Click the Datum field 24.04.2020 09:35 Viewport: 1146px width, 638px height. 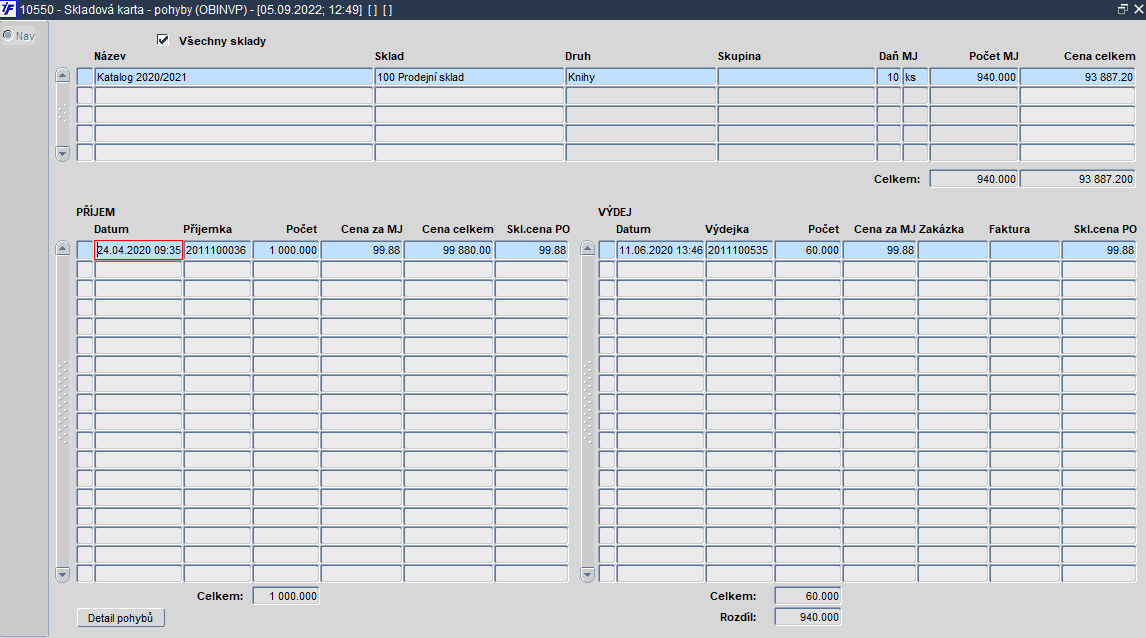coord(138,250)
